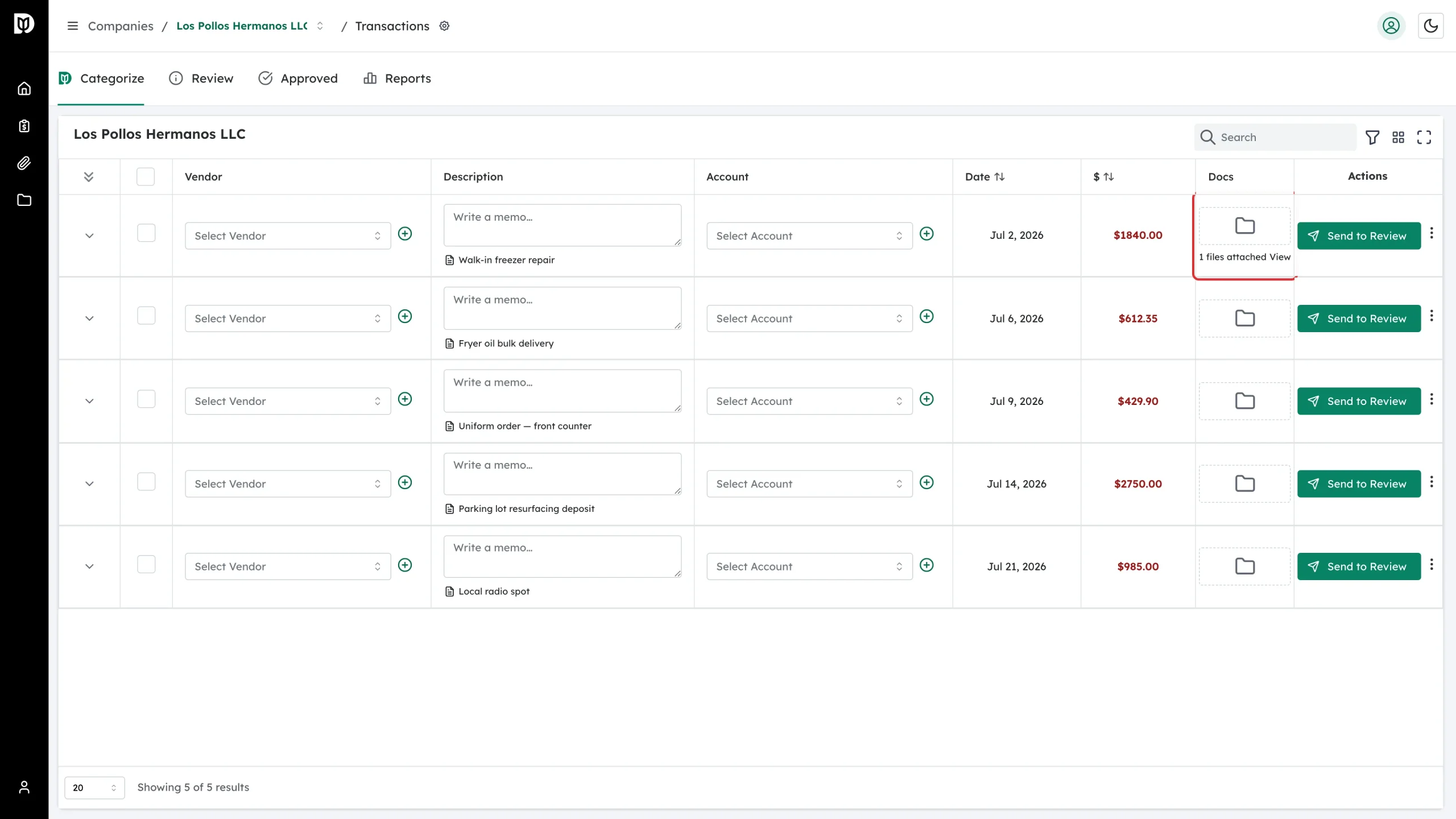This screenshot has width=1456, height=819.
Task: Tick checkbox for Local radio spot row
Action: (x=146, y=564)
